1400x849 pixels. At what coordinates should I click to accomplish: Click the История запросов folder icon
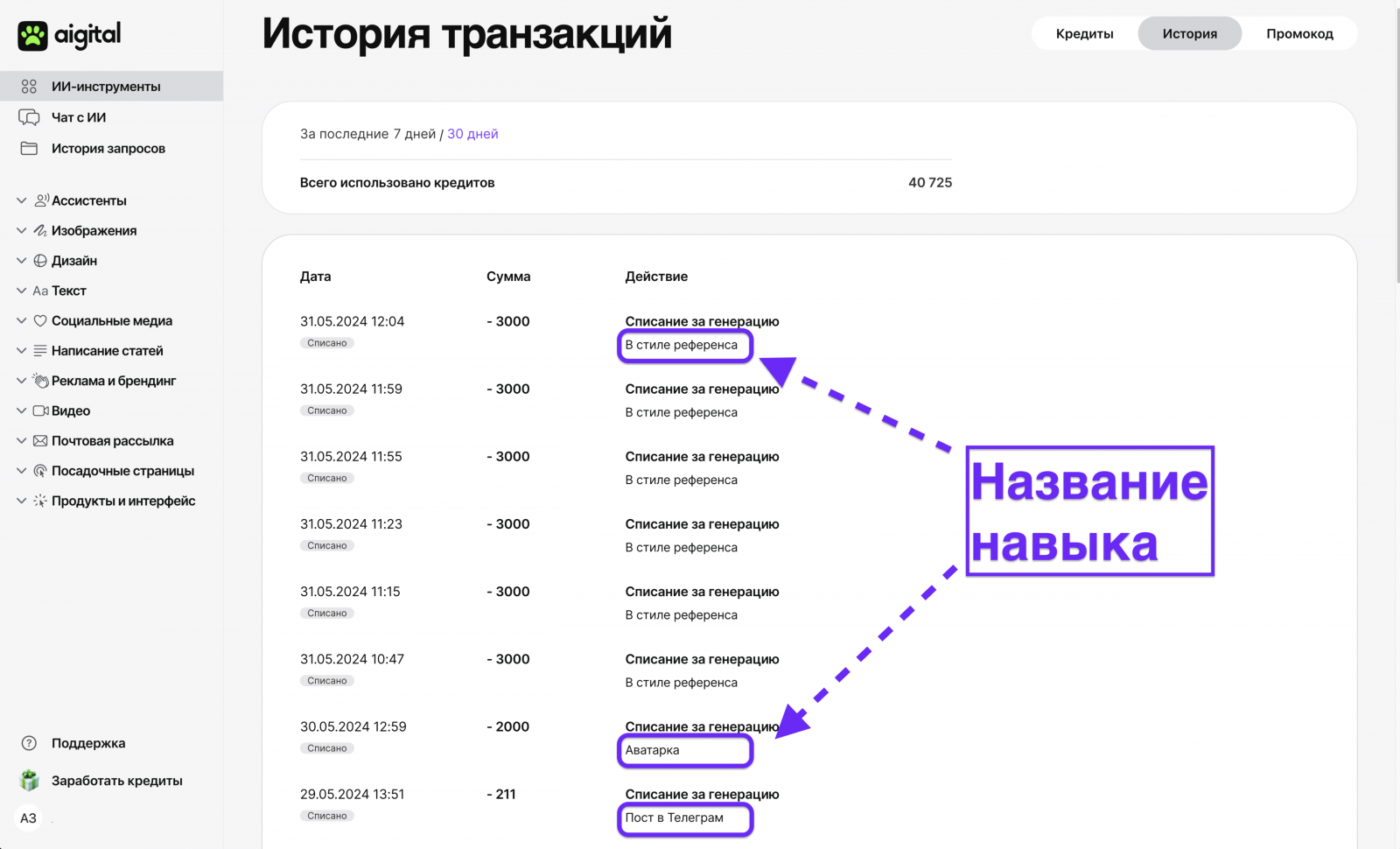click(29, 149)
